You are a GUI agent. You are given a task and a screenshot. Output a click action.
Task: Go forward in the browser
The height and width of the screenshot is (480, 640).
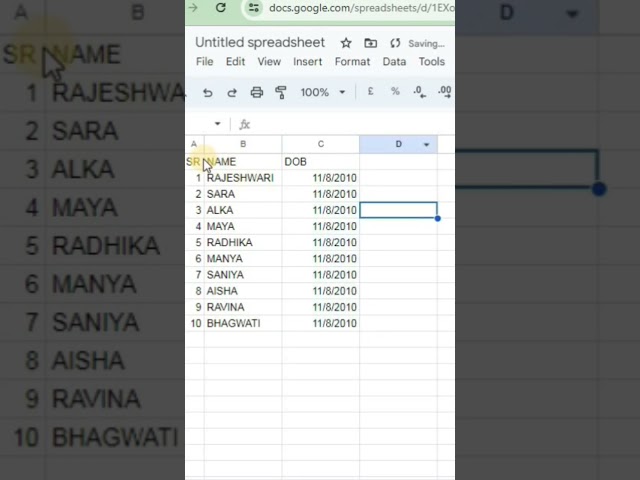click(x=193, y=7)
